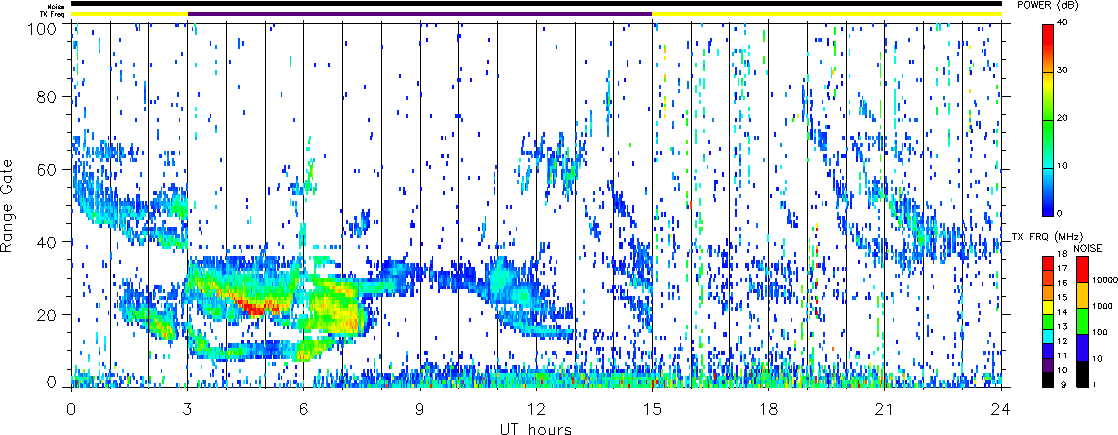Click the 6 tick on the UT hours axis

[304, 409]
